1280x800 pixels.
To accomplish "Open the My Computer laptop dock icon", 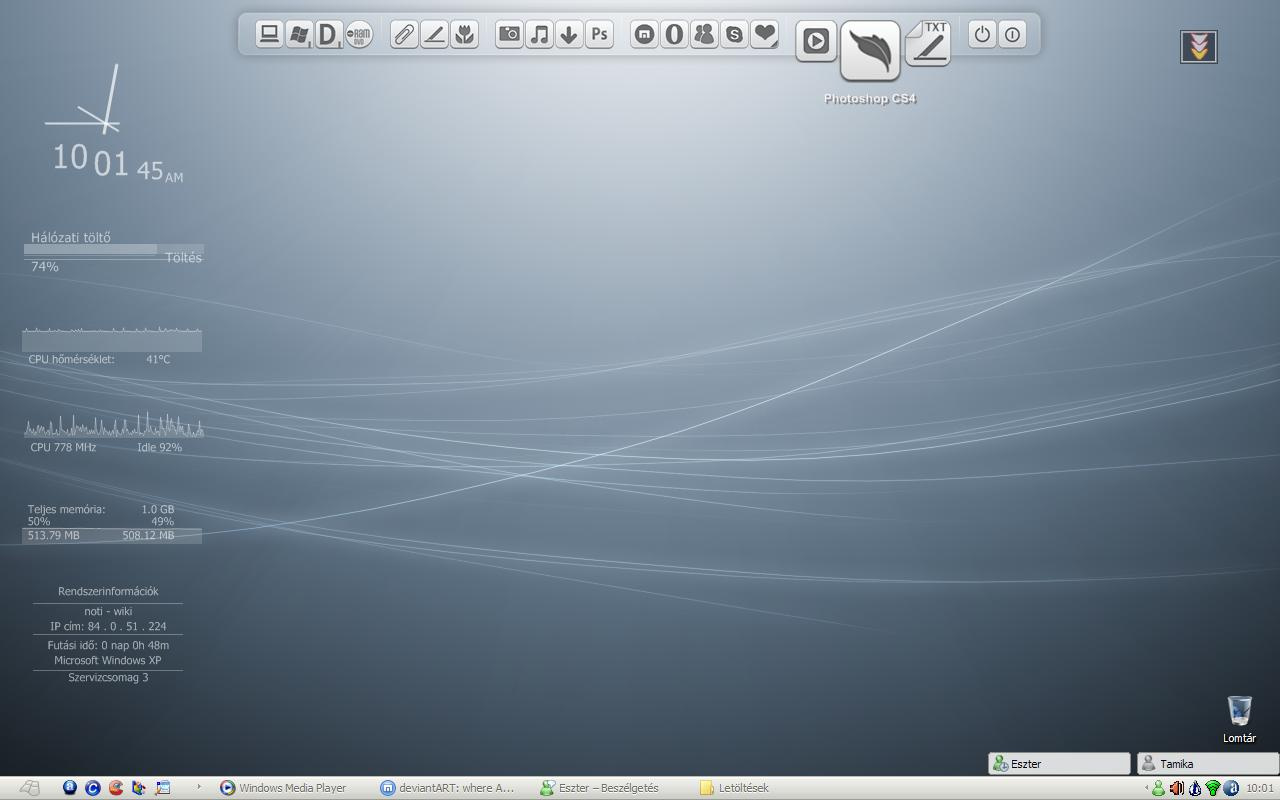I will tap(269, 35).
